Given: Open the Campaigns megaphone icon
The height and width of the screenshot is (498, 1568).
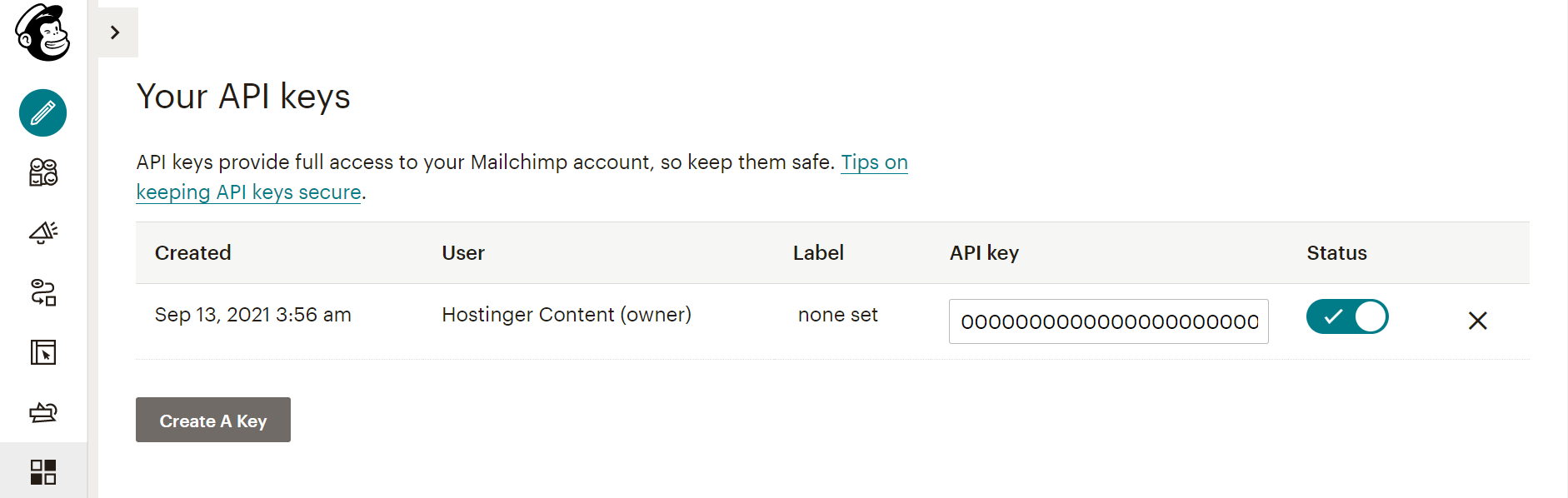Looking at the screenshot, I should pyautogui.click(x=43, y=232).
